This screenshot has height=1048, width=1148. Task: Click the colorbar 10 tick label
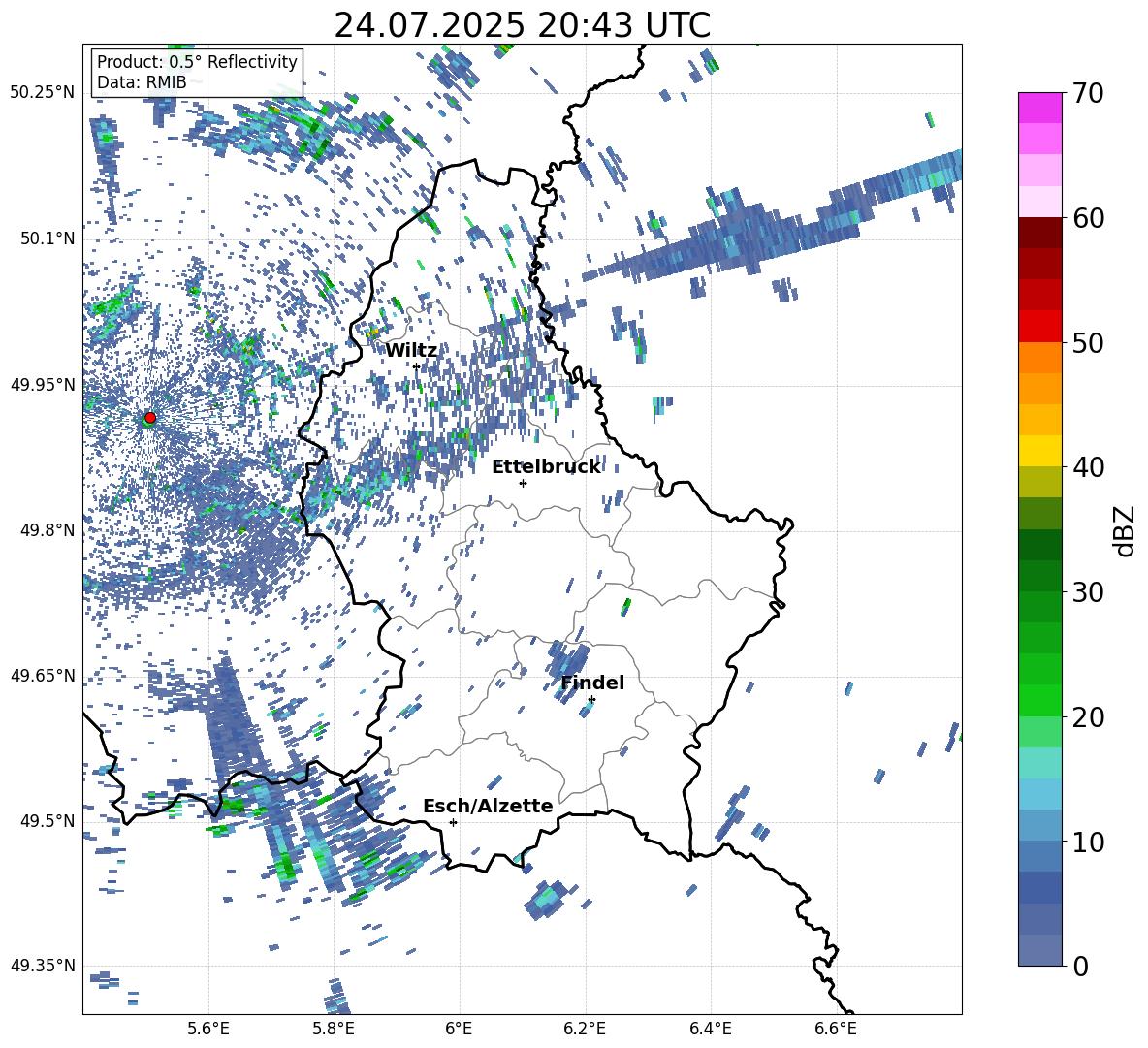pos(1088,842)
